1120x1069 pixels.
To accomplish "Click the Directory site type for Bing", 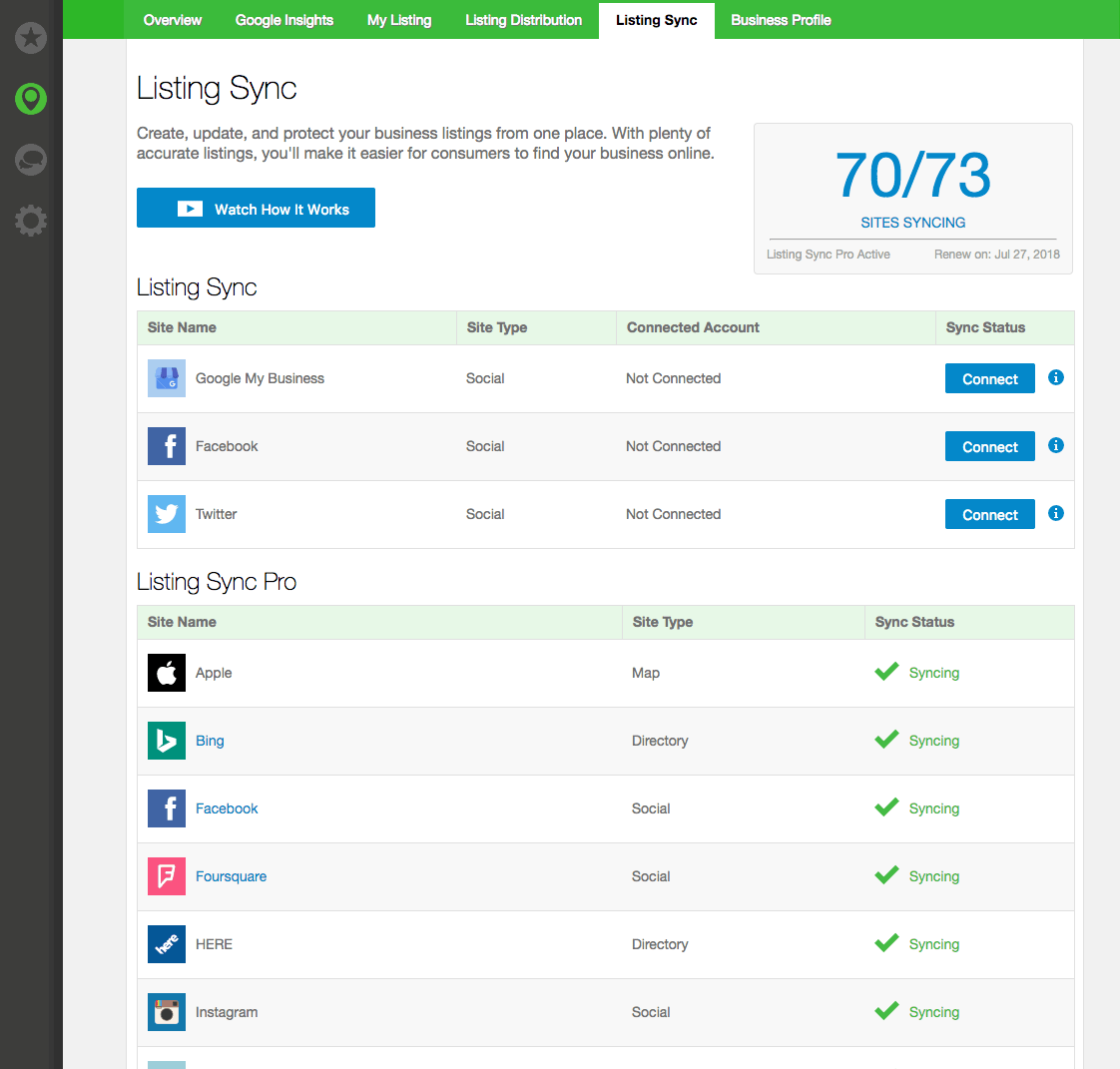I will (x=659, y=741).
